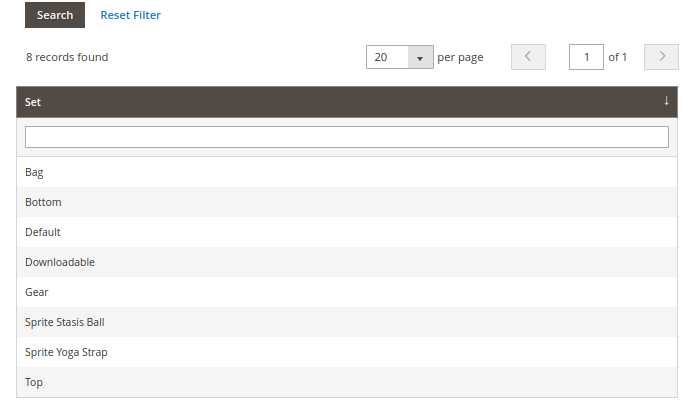This screenshot has width=689, height=400.
Task: Focus the current page number input
Action: (586, 57)
